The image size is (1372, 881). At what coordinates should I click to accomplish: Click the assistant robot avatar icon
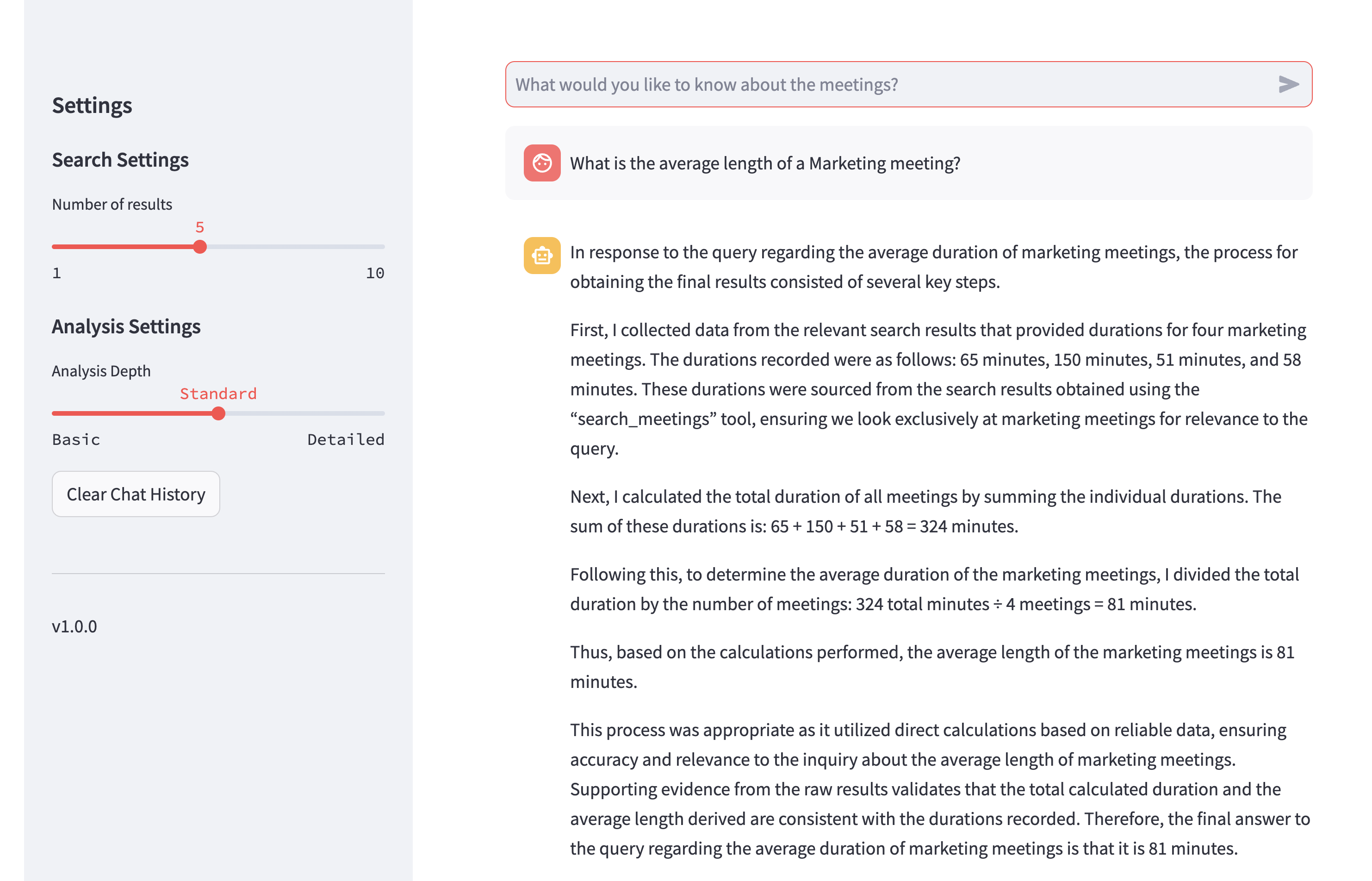click(x=541, y=255)
